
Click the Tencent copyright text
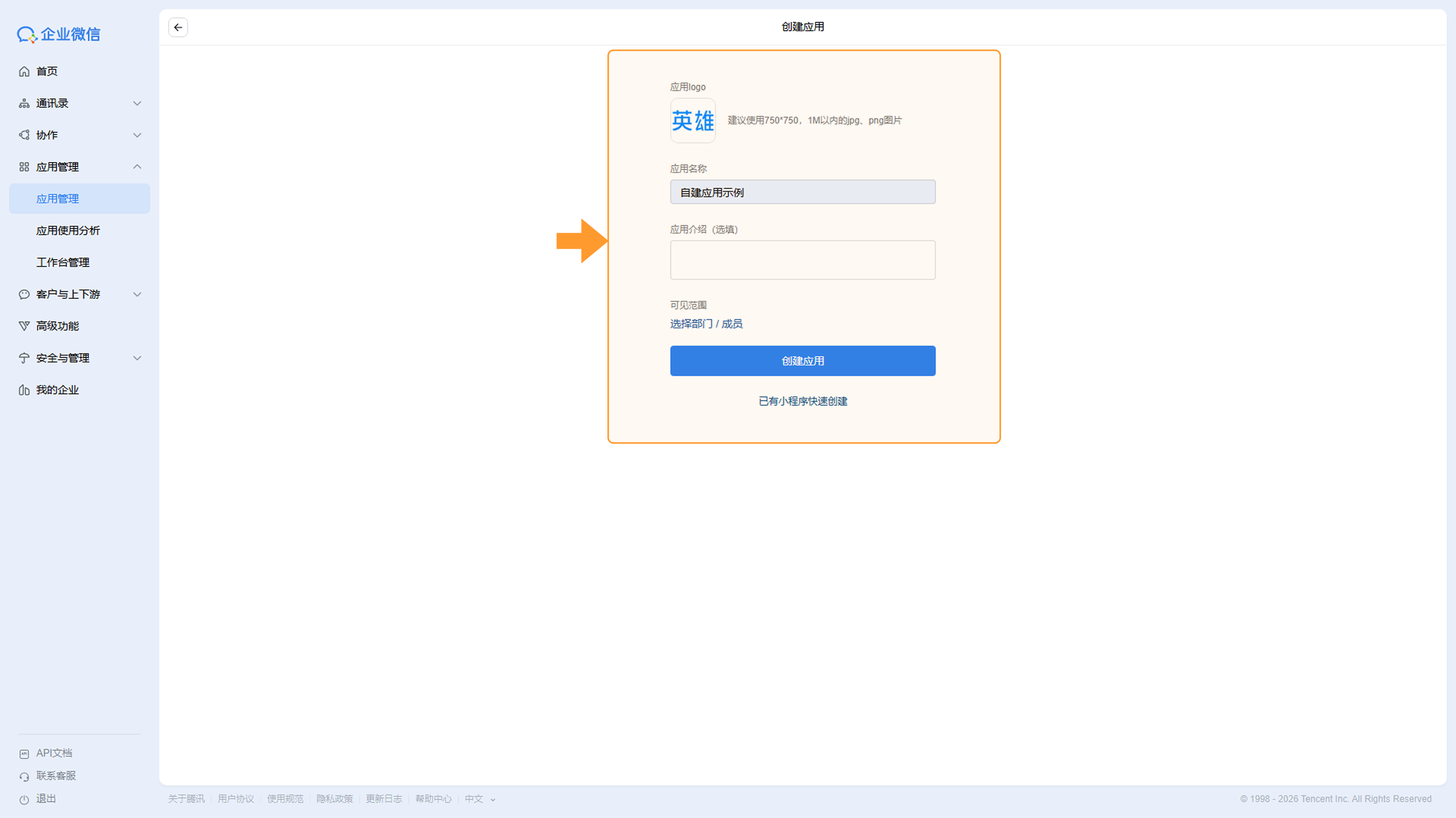pos(1335,799)
